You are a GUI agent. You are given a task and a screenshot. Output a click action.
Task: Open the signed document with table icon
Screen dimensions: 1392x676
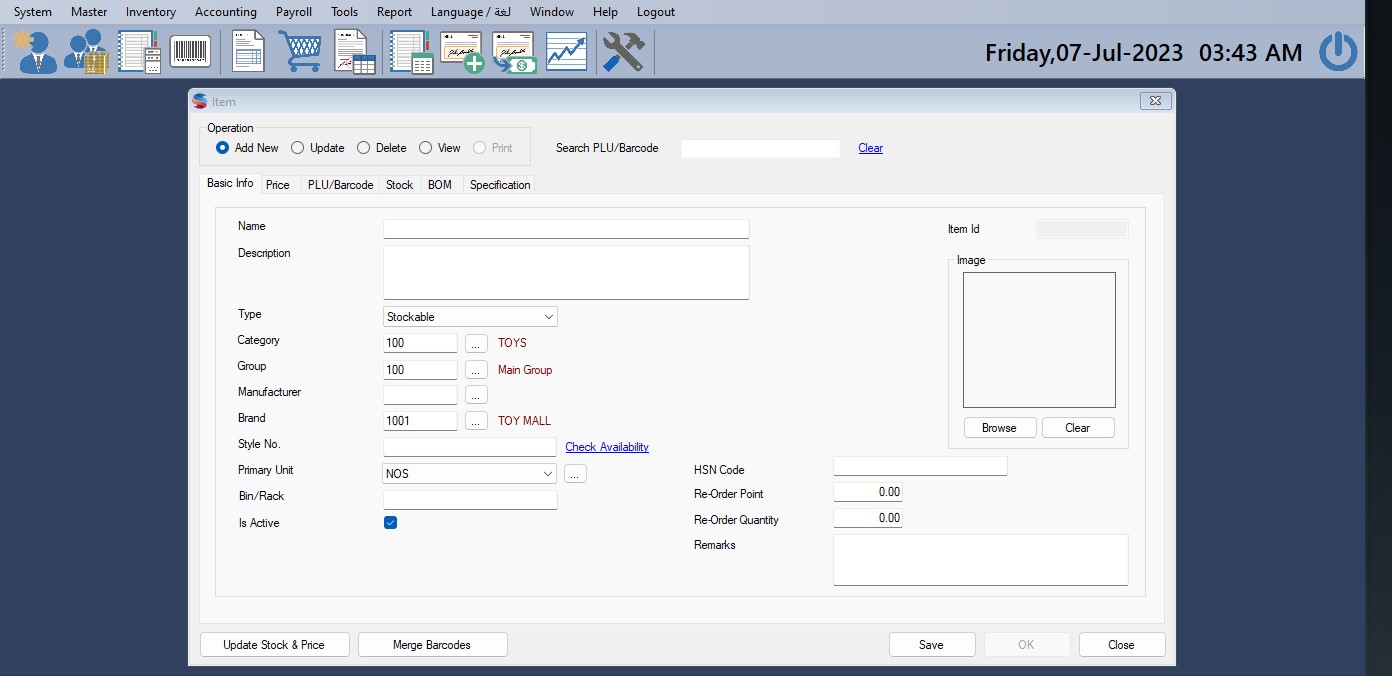click(x=355, y=51)
